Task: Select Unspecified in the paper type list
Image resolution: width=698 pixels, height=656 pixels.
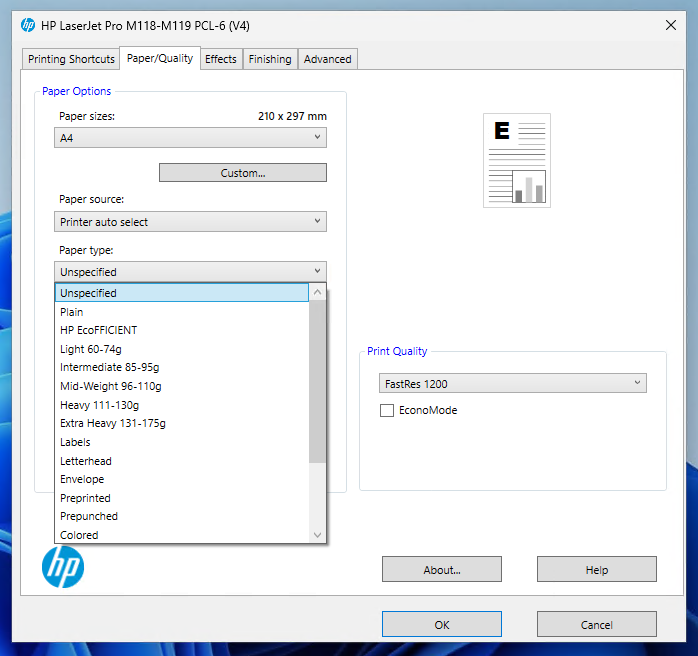Action: point(182,293)
